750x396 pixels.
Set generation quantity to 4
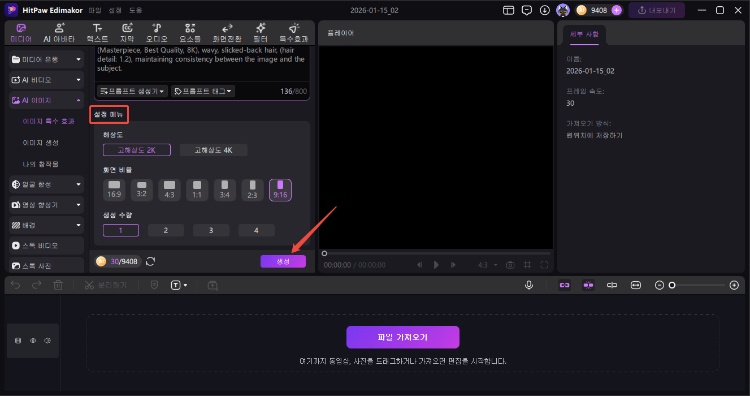[x=256, y=231]
